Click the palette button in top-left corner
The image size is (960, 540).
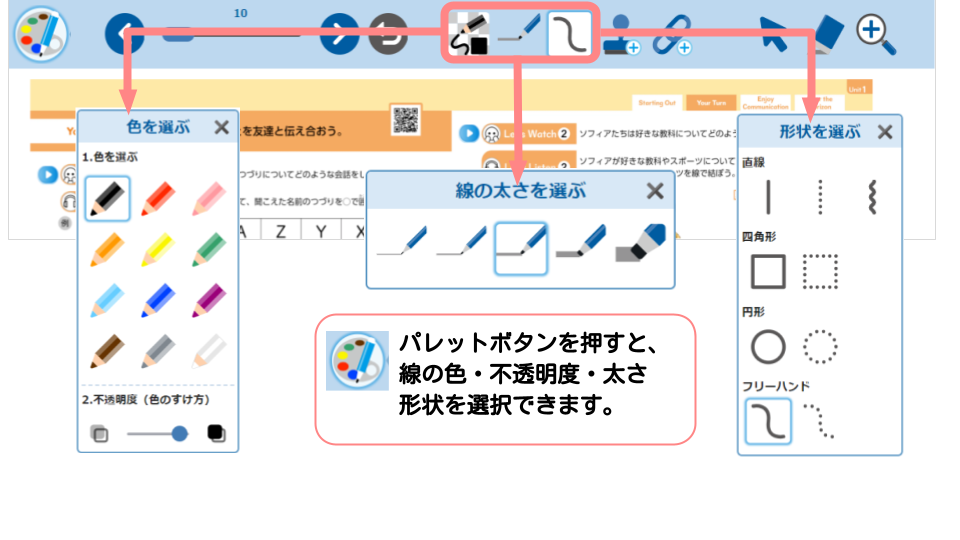(x=41, y=35)
